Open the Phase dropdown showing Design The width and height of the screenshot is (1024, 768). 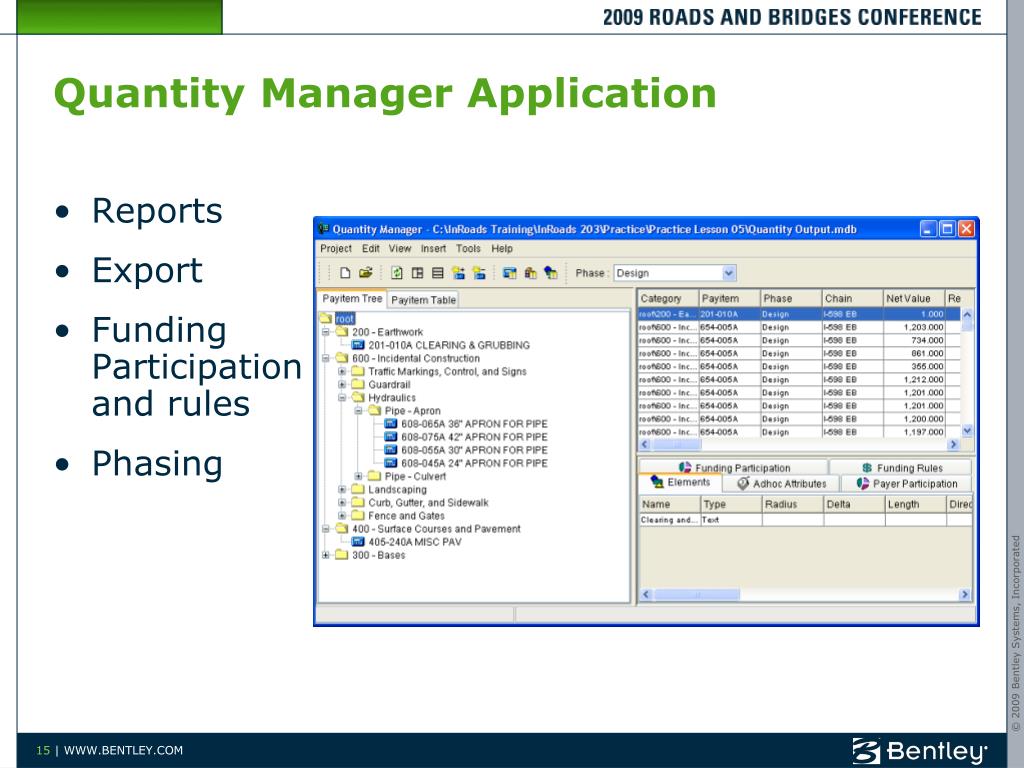pyautogui.click(x=729, y=273)
